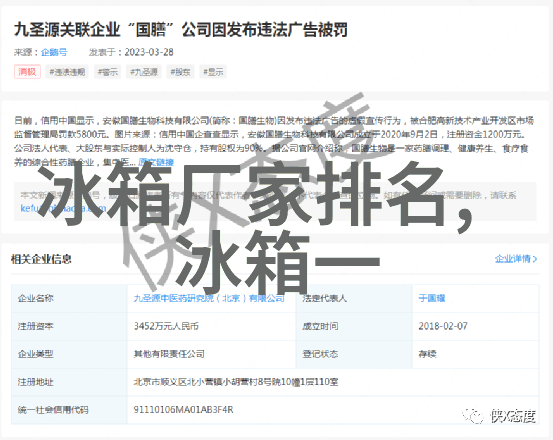Click the 法定代表人 label
Screen dimensions: 553x440
pyautogui.click(x=324, y=298)
